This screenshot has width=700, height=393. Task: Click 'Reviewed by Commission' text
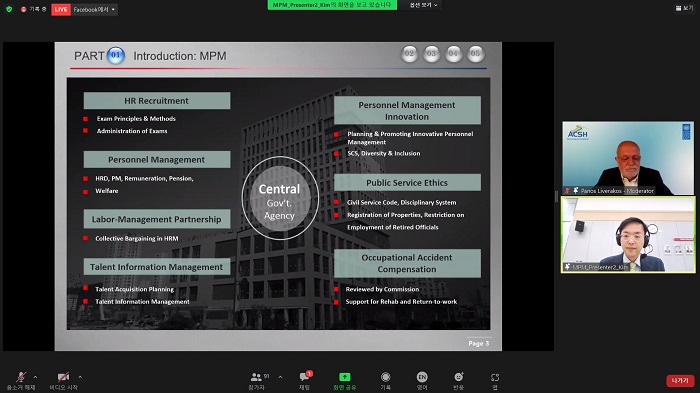tap(382, 289)
